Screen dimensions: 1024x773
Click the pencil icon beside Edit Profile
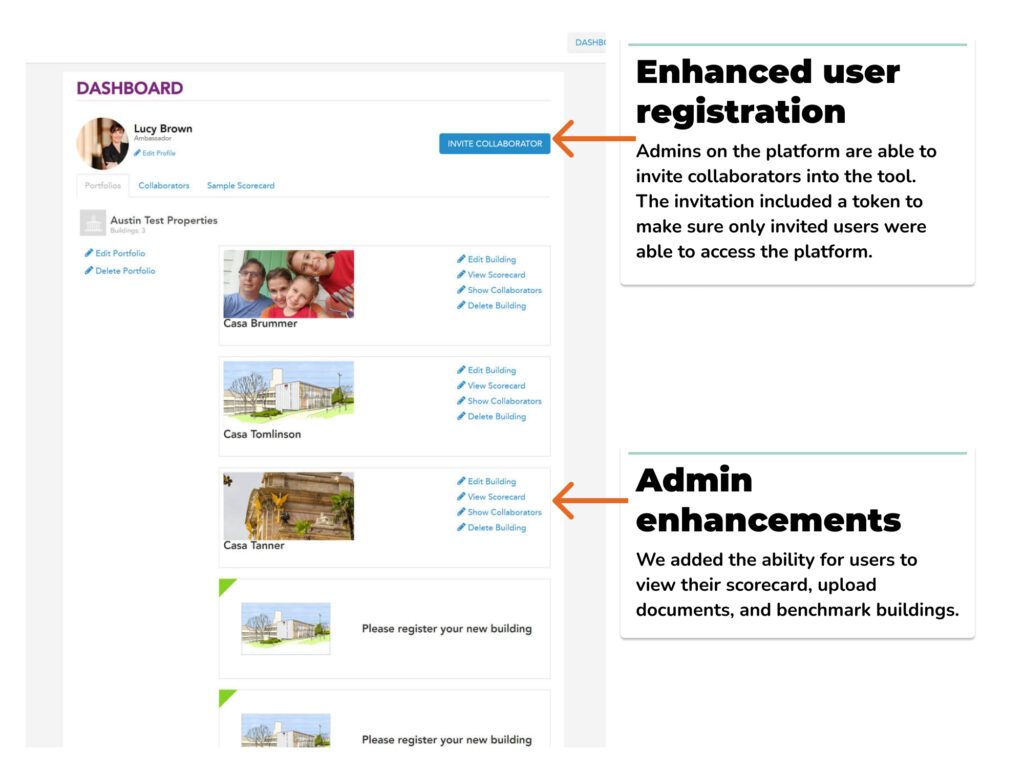tap(137, 153)
